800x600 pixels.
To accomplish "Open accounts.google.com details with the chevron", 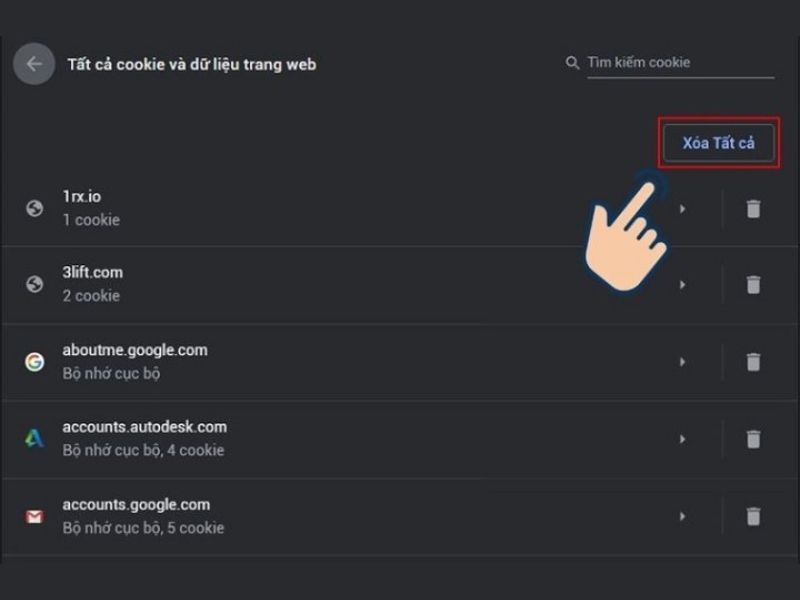I will click(x=684, y=516).
